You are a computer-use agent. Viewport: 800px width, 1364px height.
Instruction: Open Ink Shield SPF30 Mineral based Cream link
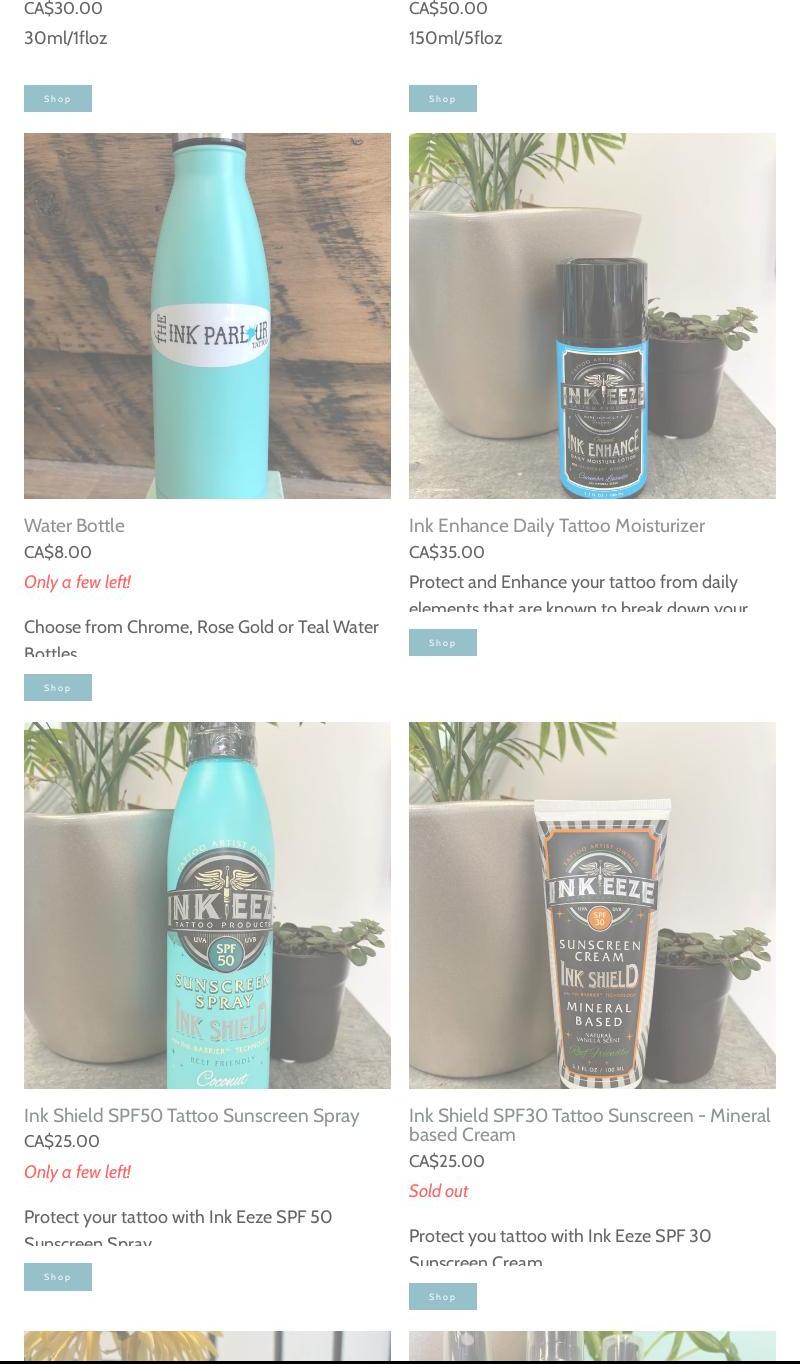pos(590,1125)
